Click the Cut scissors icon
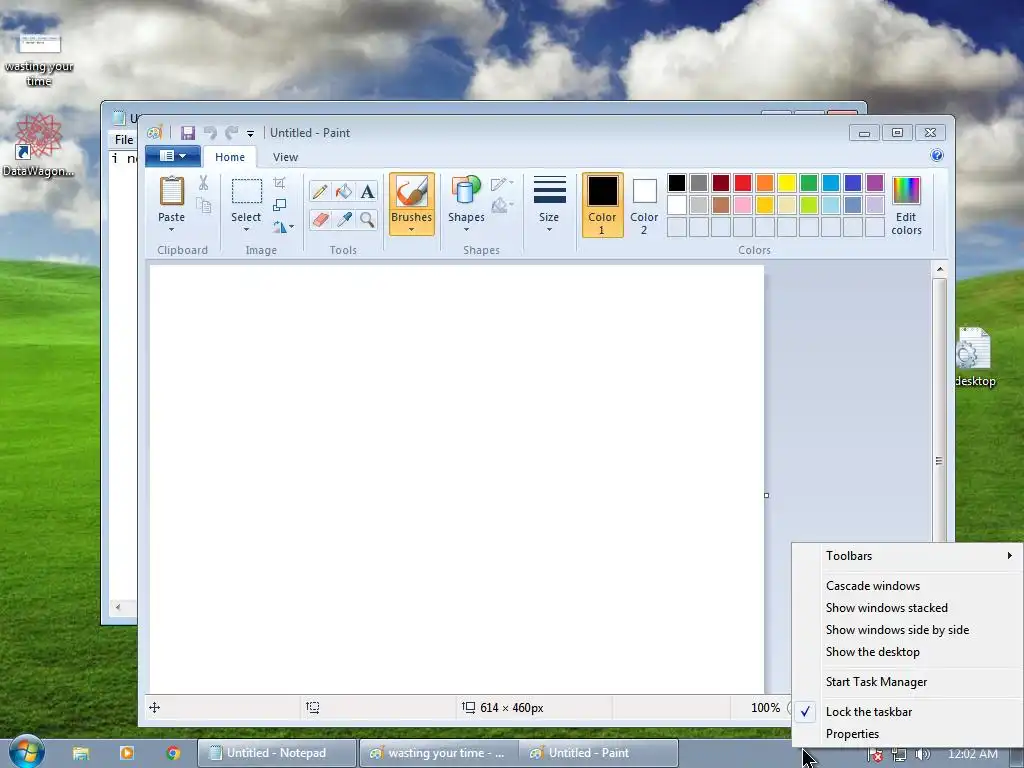The height and width of the screenshot is (768, 1024). [x=204, y=183]
